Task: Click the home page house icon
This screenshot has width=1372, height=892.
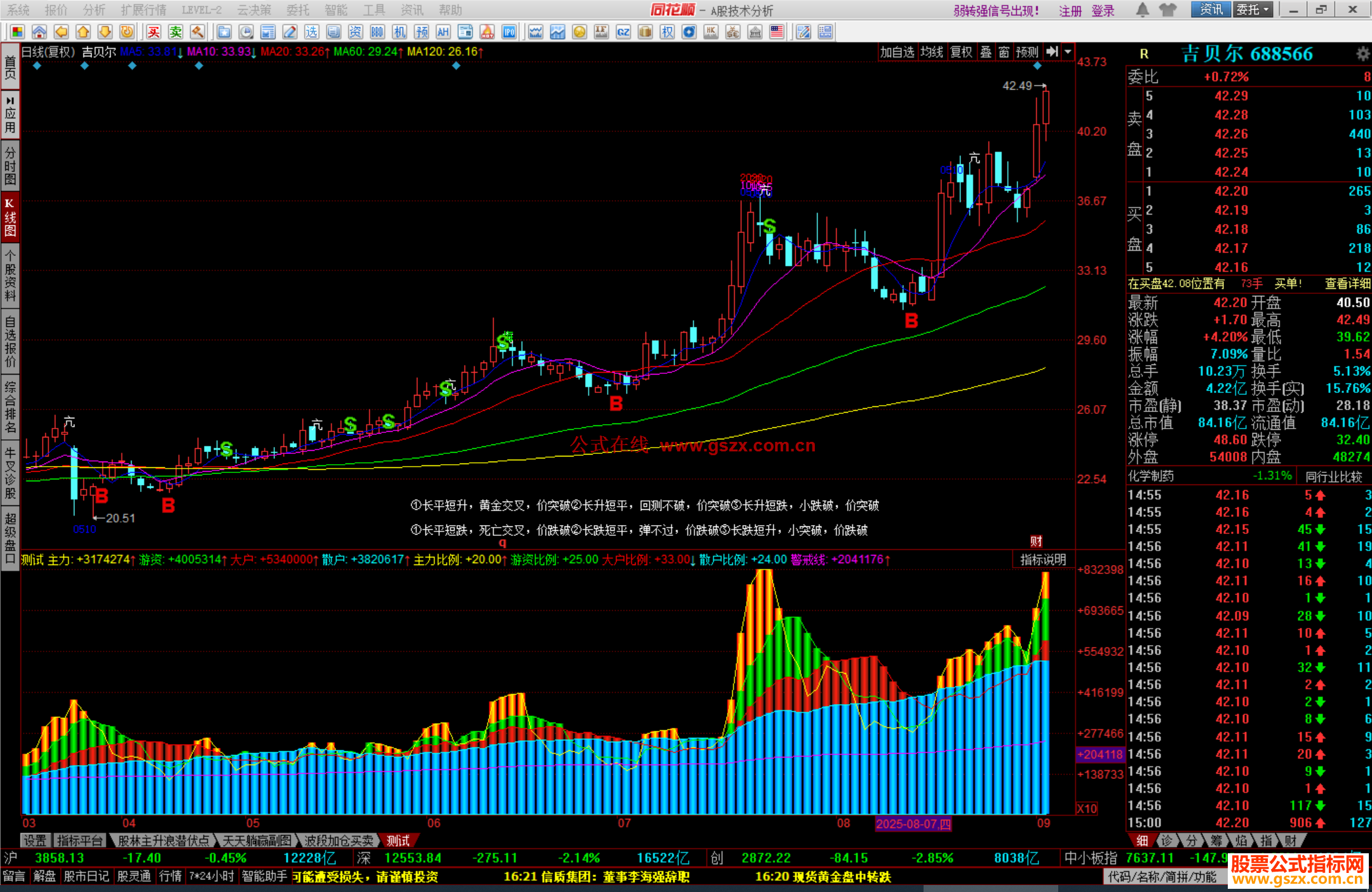Action: pos(39,32)
